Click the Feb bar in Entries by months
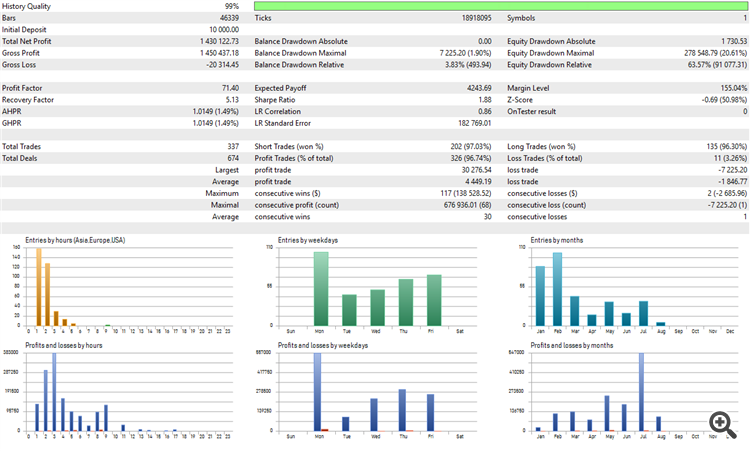This screenshot has height=451, width=750. point(557,289)
